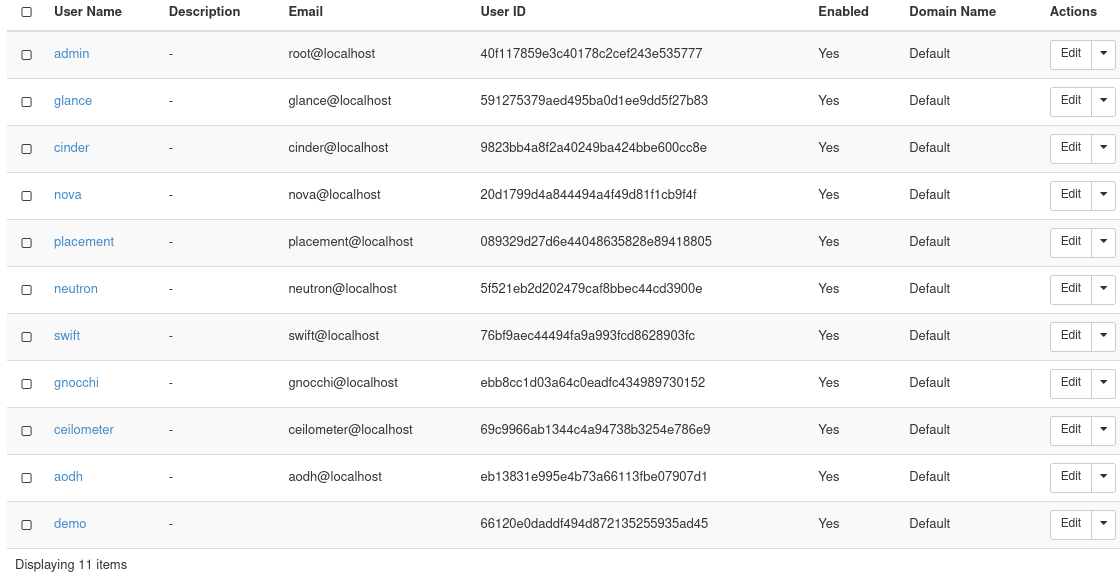View the demo user link

coord(70,524)
